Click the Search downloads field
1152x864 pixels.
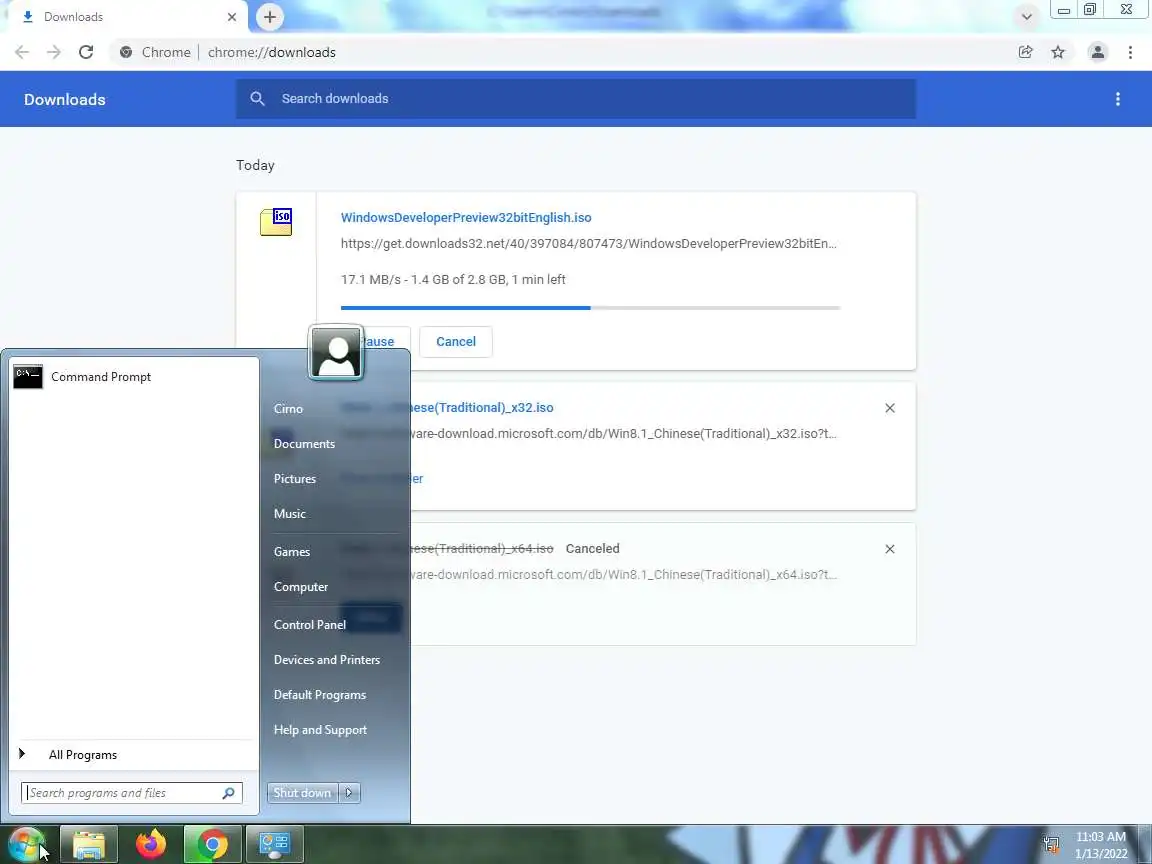576,98
